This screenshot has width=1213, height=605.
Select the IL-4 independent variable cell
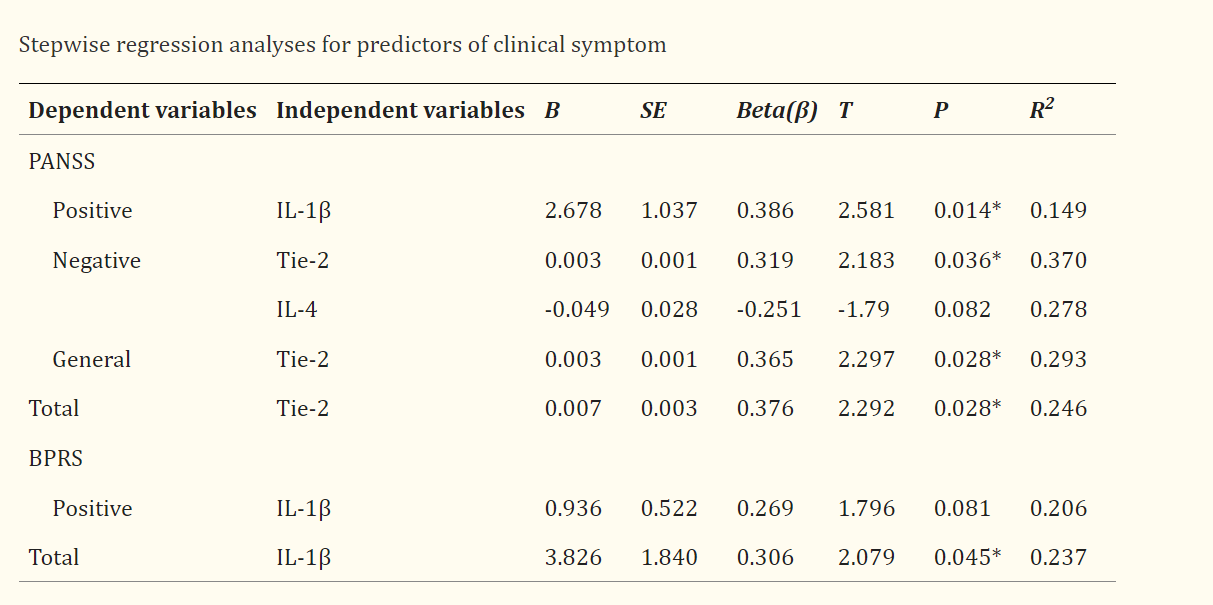point(297,310)
